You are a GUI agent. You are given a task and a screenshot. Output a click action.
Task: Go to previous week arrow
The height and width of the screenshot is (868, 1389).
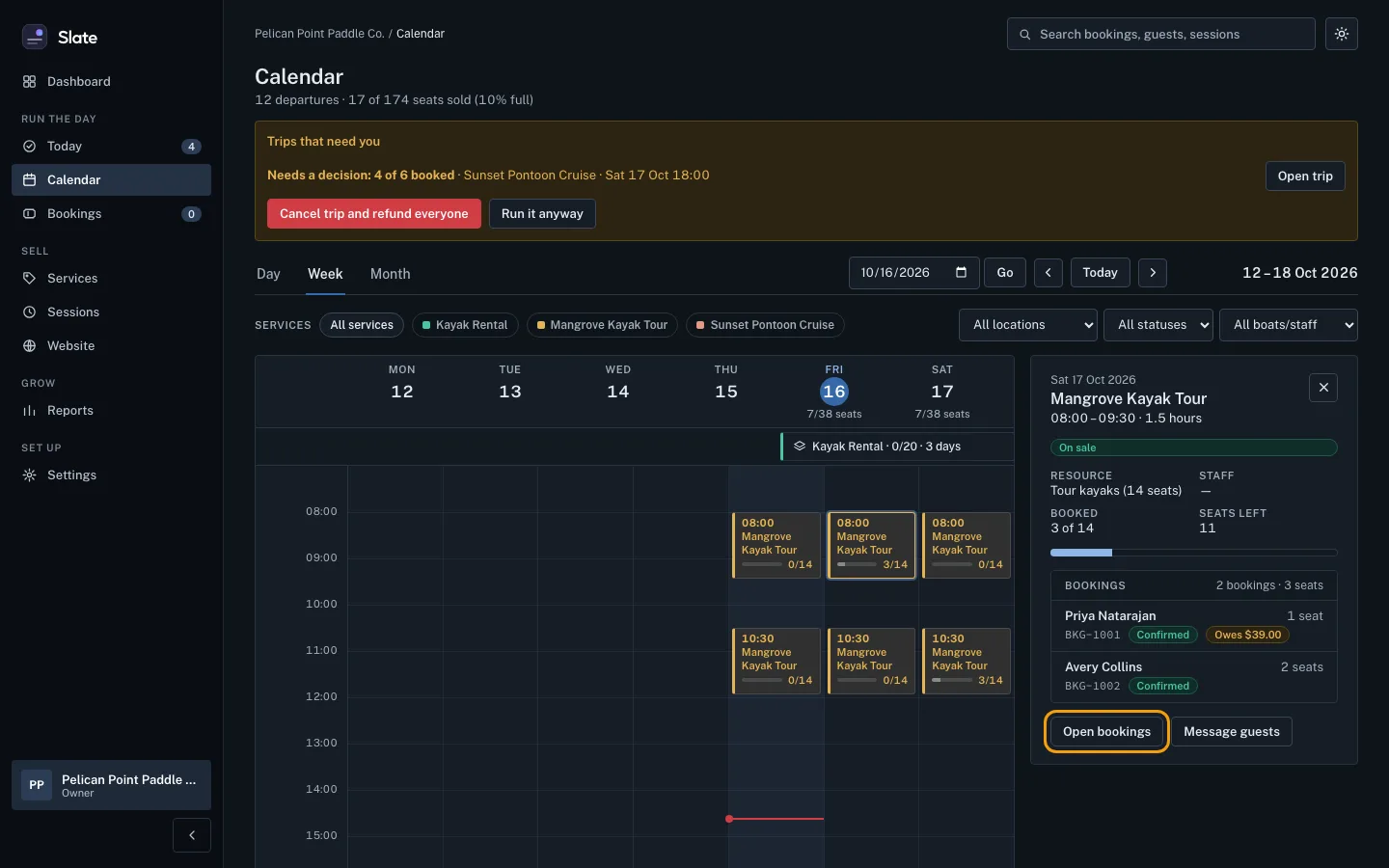pos(1049,273)
